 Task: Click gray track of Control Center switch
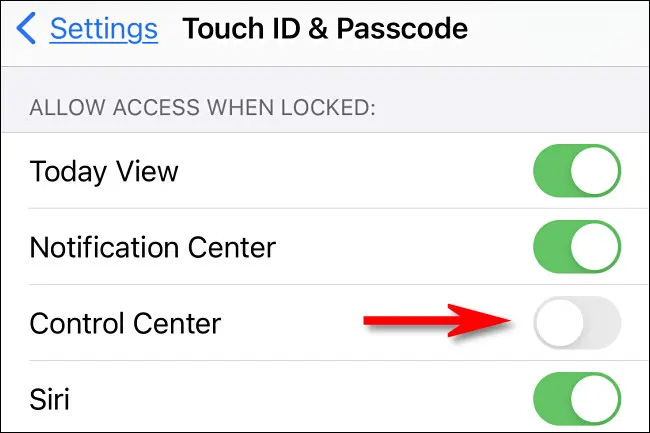pyautogui.click(x=603, y=322)
